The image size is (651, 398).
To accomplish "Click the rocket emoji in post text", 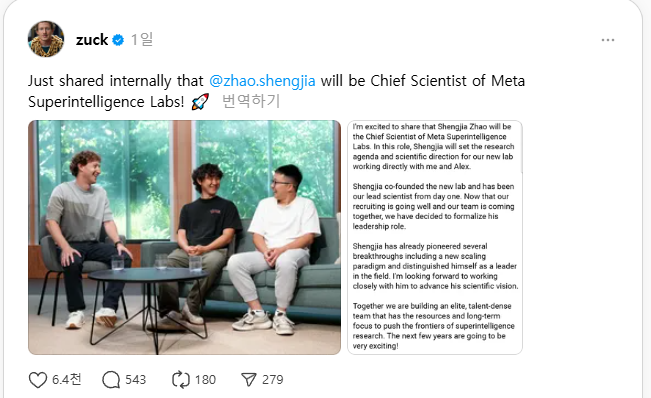I will [200, 102].
